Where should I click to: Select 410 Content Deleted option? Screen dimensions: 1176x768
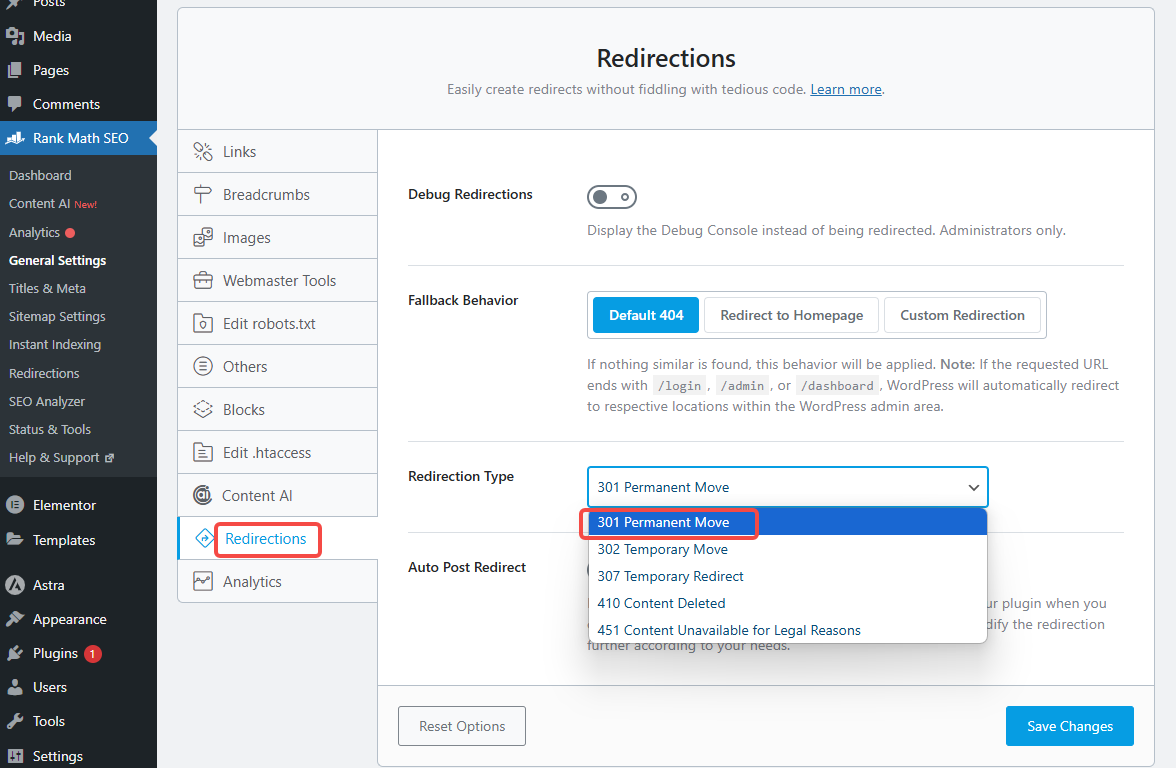(x=661, y=603)
